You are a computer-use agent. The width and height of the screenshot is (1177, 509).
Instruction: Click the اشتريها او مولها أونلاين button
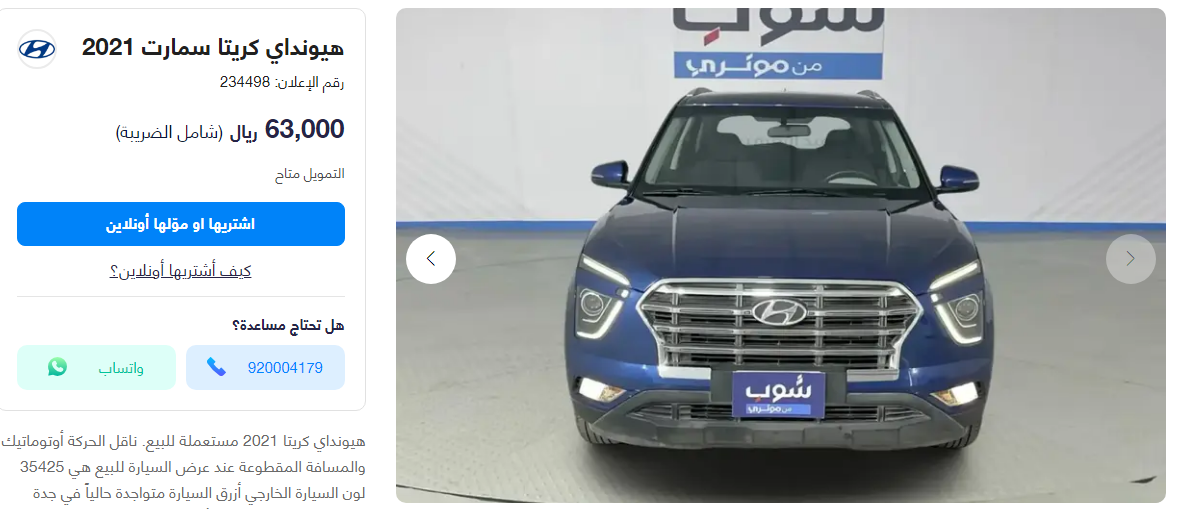point(181,224)
